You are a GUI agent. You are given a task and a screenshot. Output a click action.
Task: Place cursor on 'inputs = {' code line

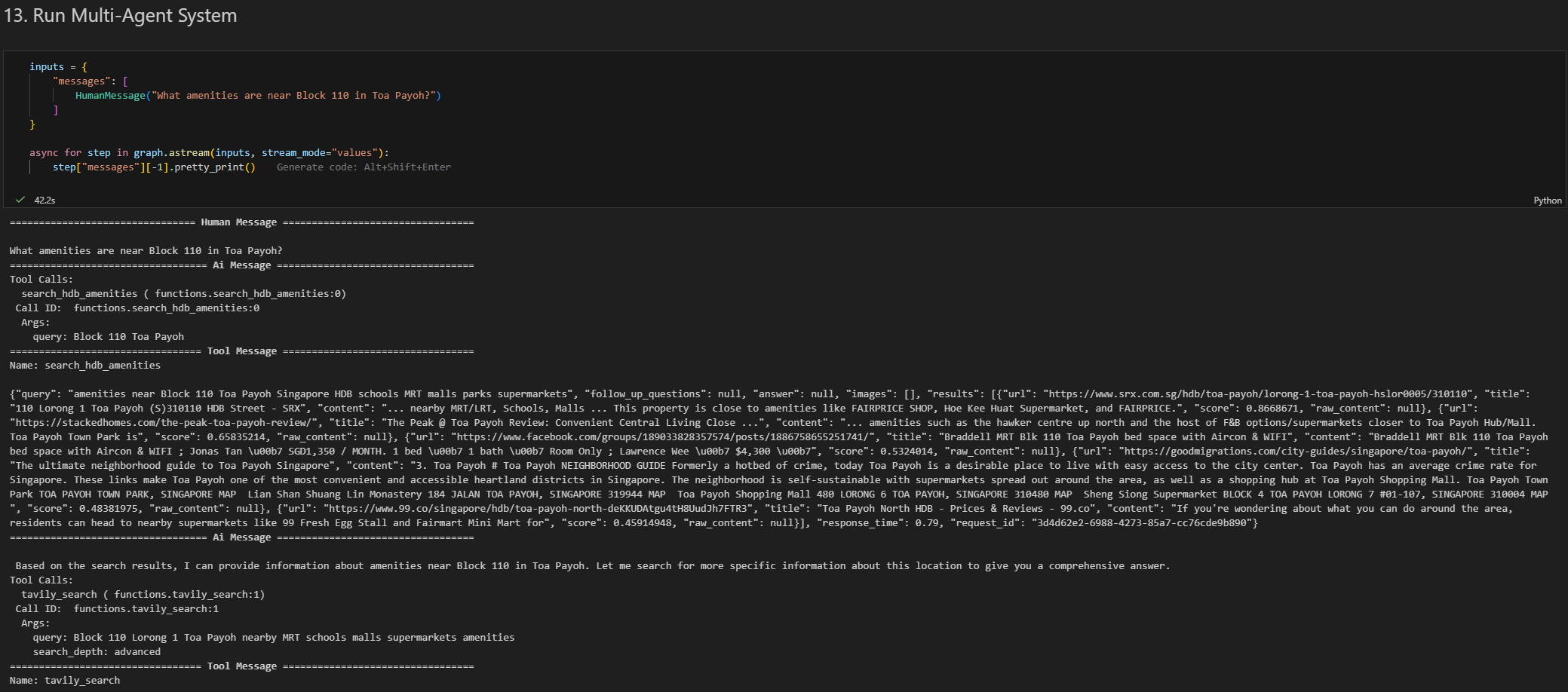coord(58,67)
